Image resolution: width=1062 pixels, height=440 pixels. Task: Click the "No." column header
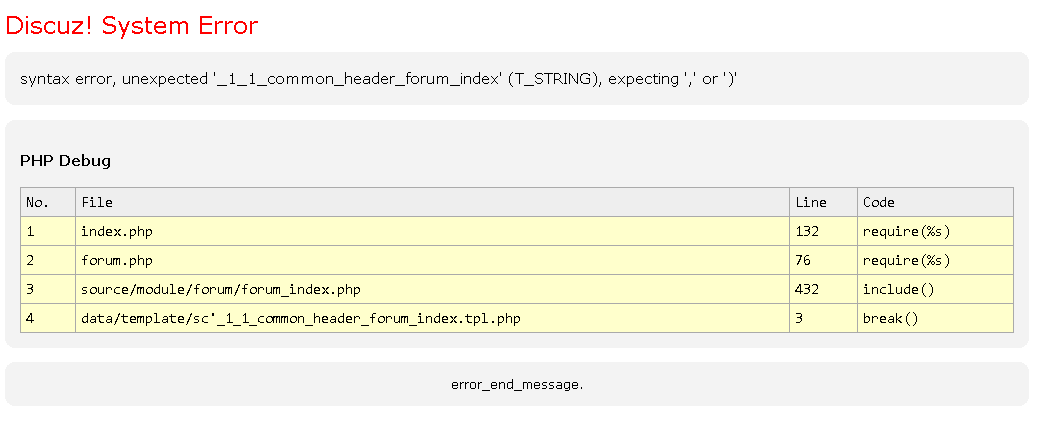click(x=38, y=202)
